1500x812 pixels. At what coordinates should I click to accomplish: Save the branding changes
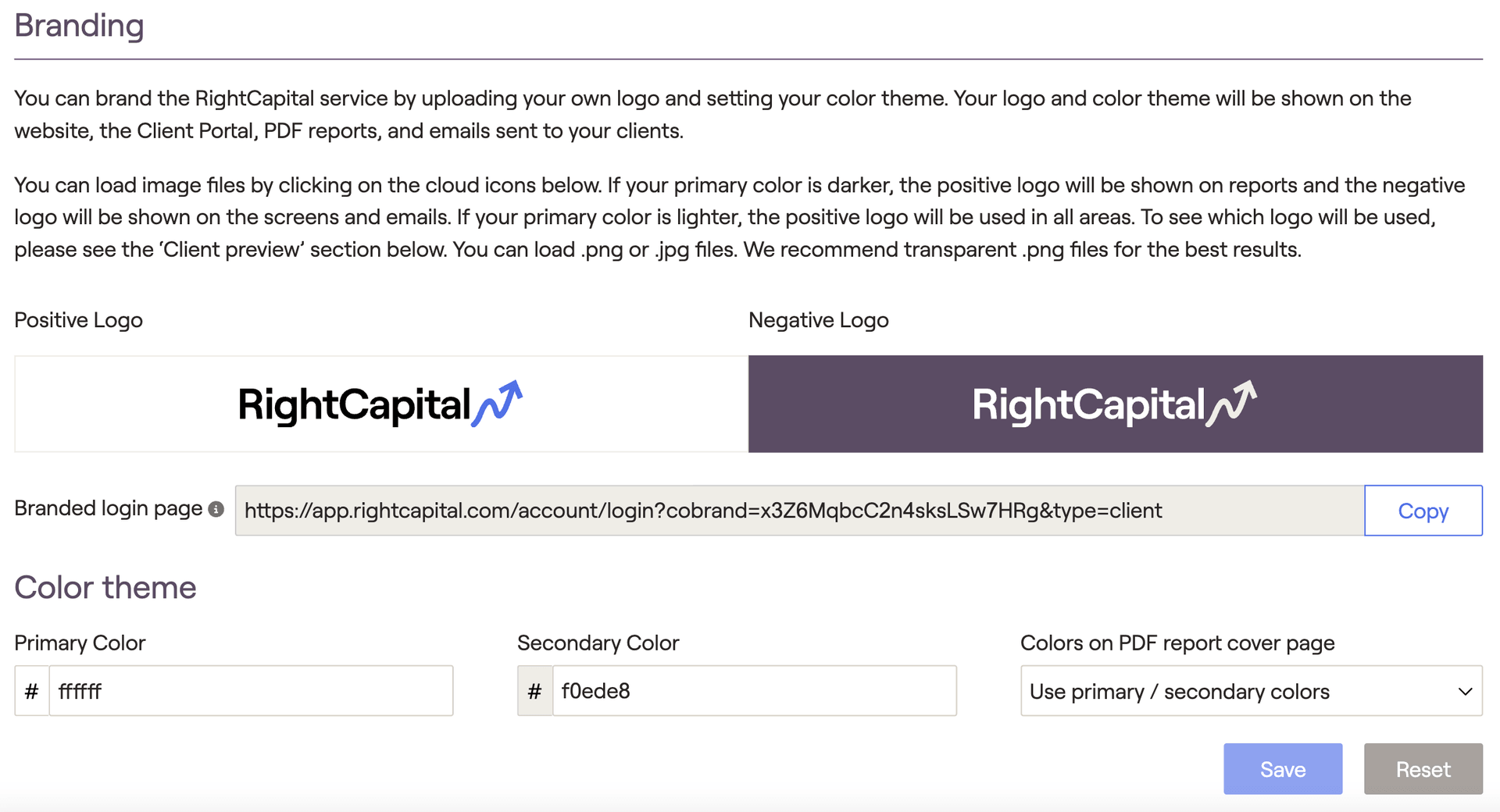click(x=1282, y=769)
